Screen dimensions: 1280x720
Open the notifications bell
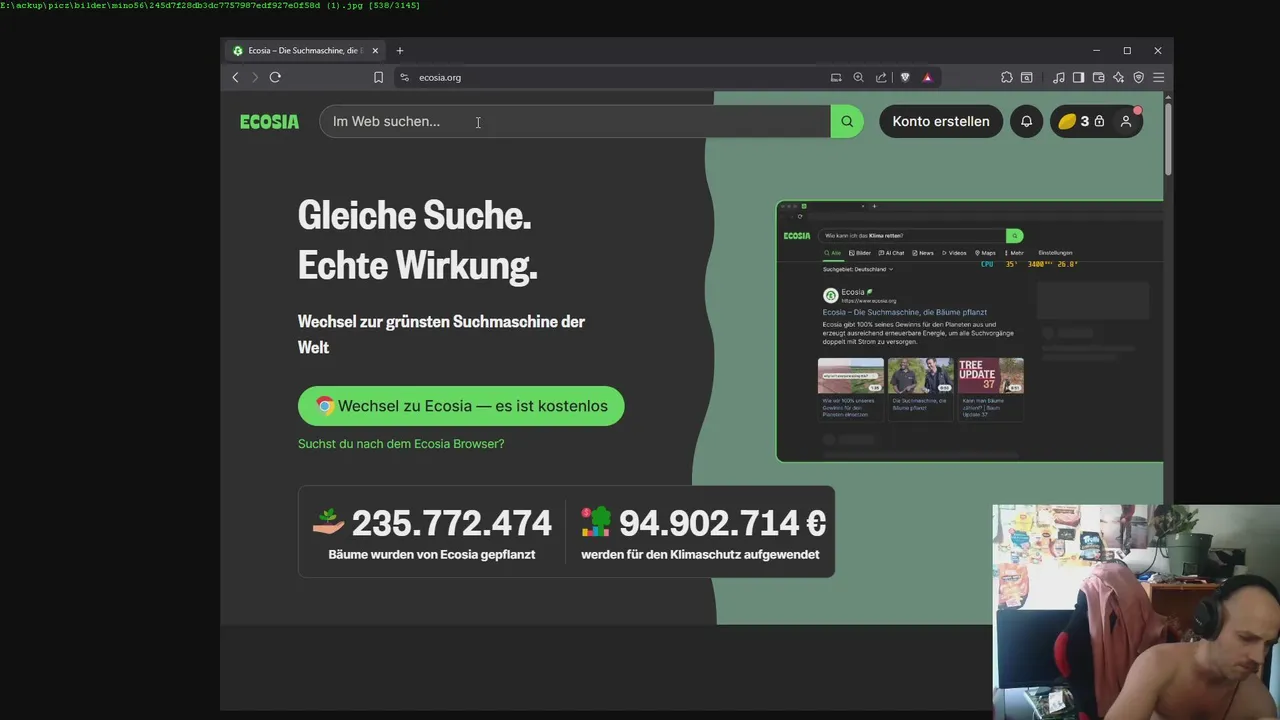coord(1026,121)
